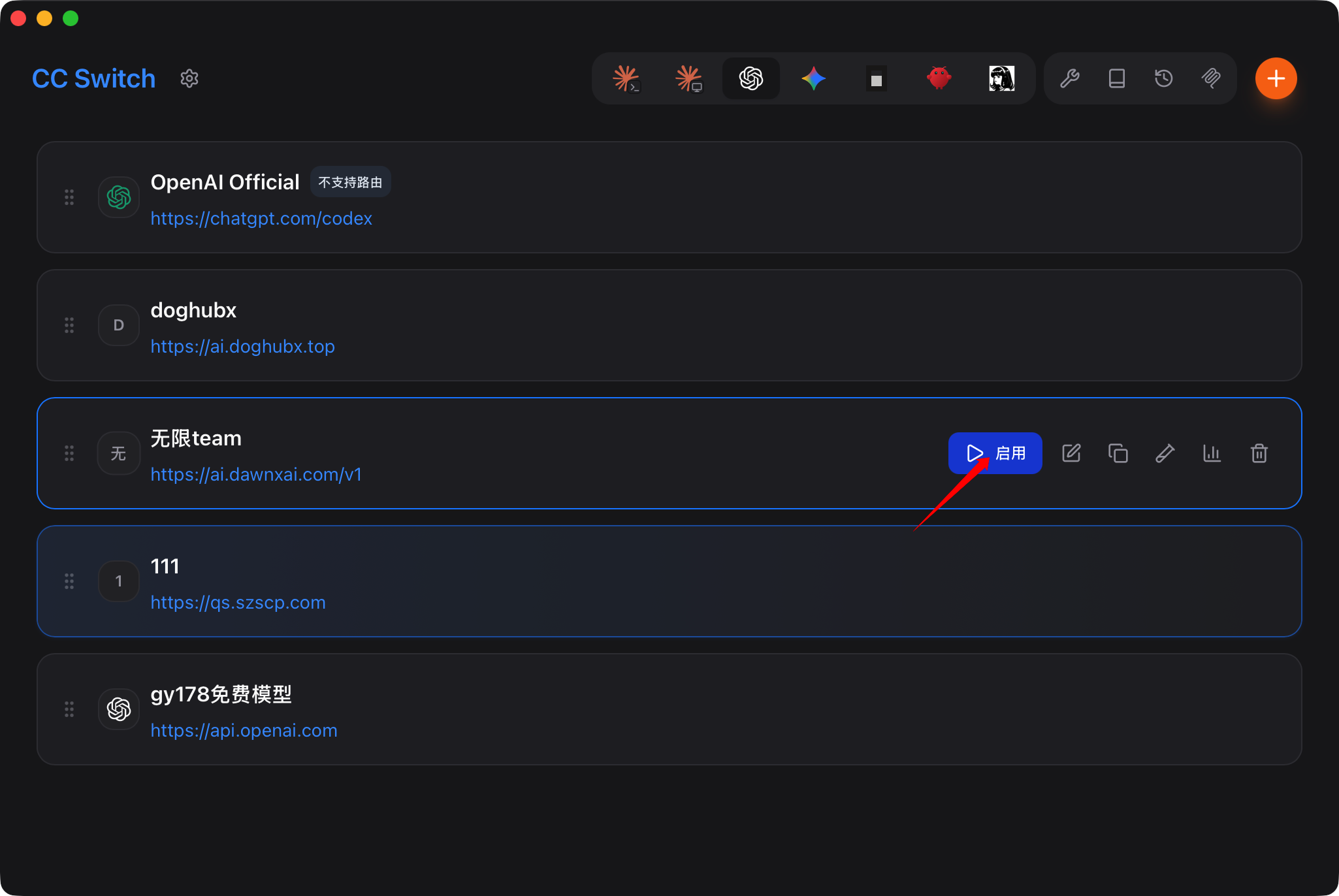Switch to Claude desktop app tab

pos(688,78)
